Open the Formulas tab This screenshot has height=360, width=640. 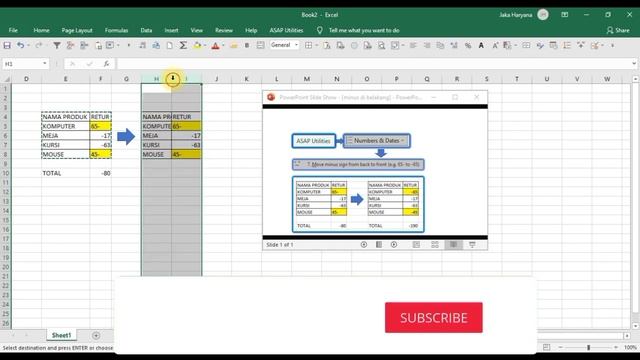[116, 30]
